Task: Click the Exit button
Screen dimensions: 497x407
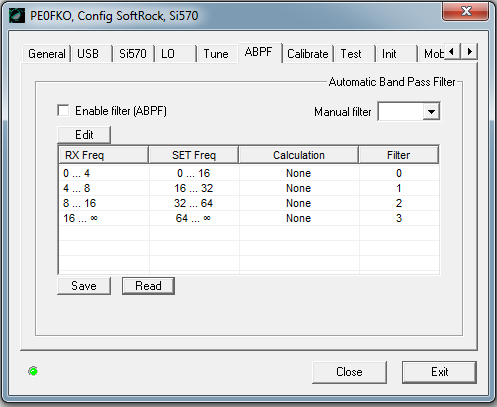Action: pos(439,372)
